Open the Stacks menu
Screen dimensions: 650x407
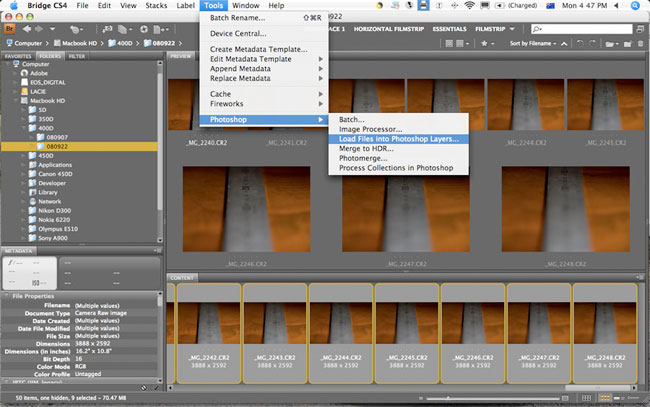pyautogui.click(x=156, y=5)
